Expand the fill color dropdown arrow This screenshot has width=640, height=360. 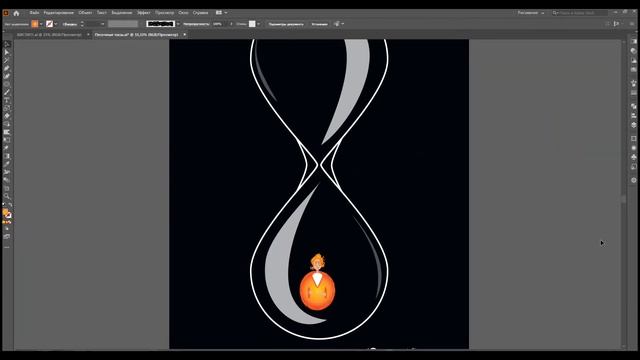(x=41, y=24)
